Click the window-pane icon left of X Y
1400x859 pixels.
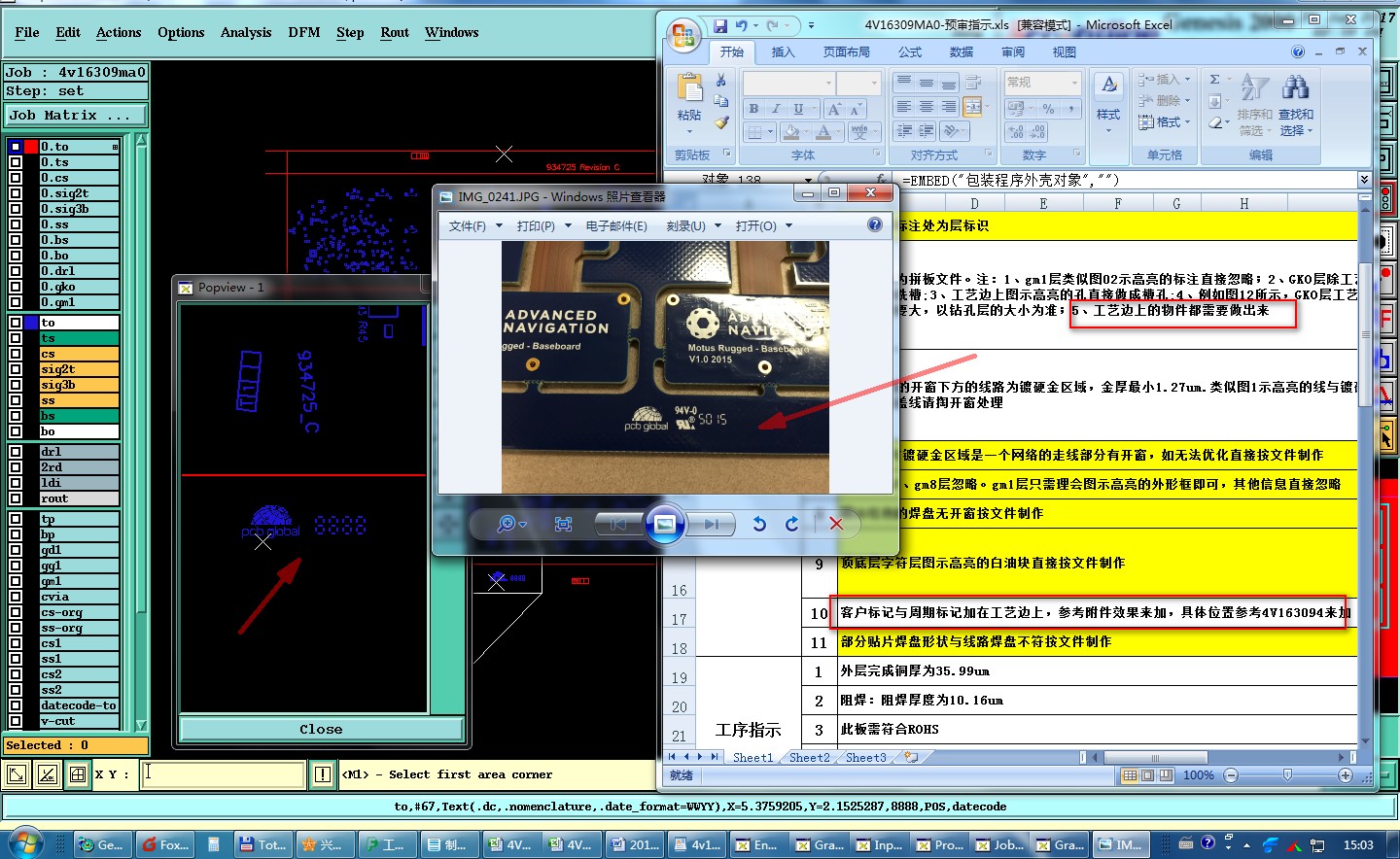(x=78, y=774)
